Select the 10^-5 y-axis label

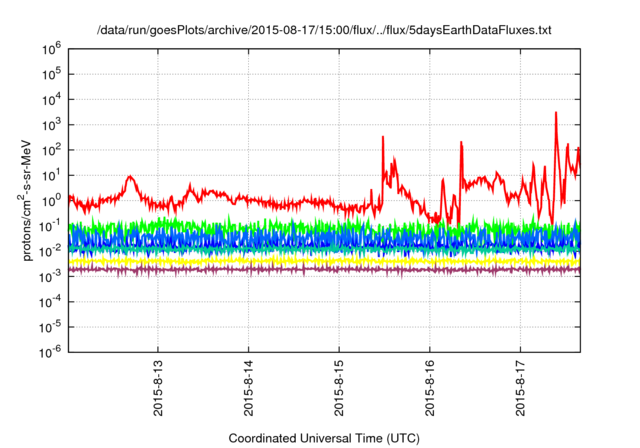pyautogui.click(x=50, y=328)
